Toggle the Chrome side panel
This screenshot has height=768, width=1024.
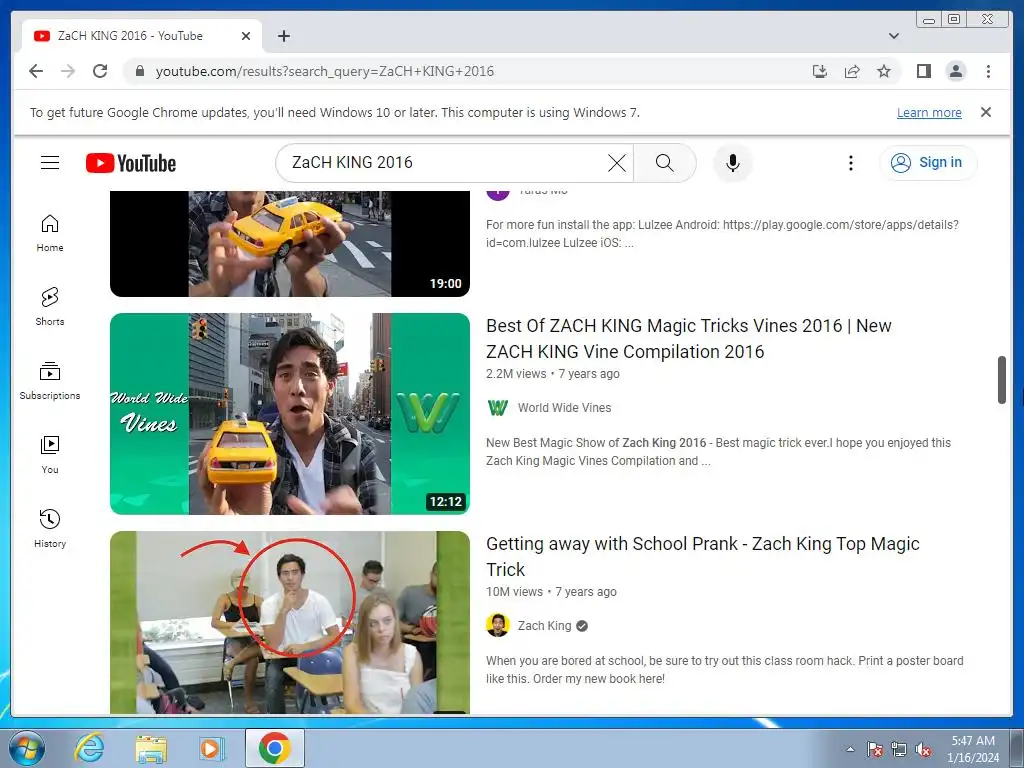coord(923,71)
